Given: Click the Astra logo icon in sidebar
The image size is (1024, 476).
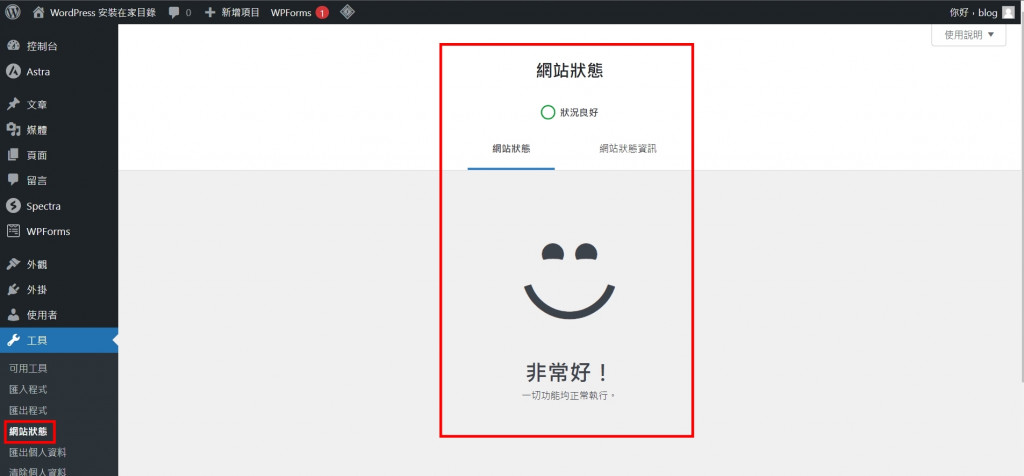Looking at the screenshot, I should coord(13,72).
